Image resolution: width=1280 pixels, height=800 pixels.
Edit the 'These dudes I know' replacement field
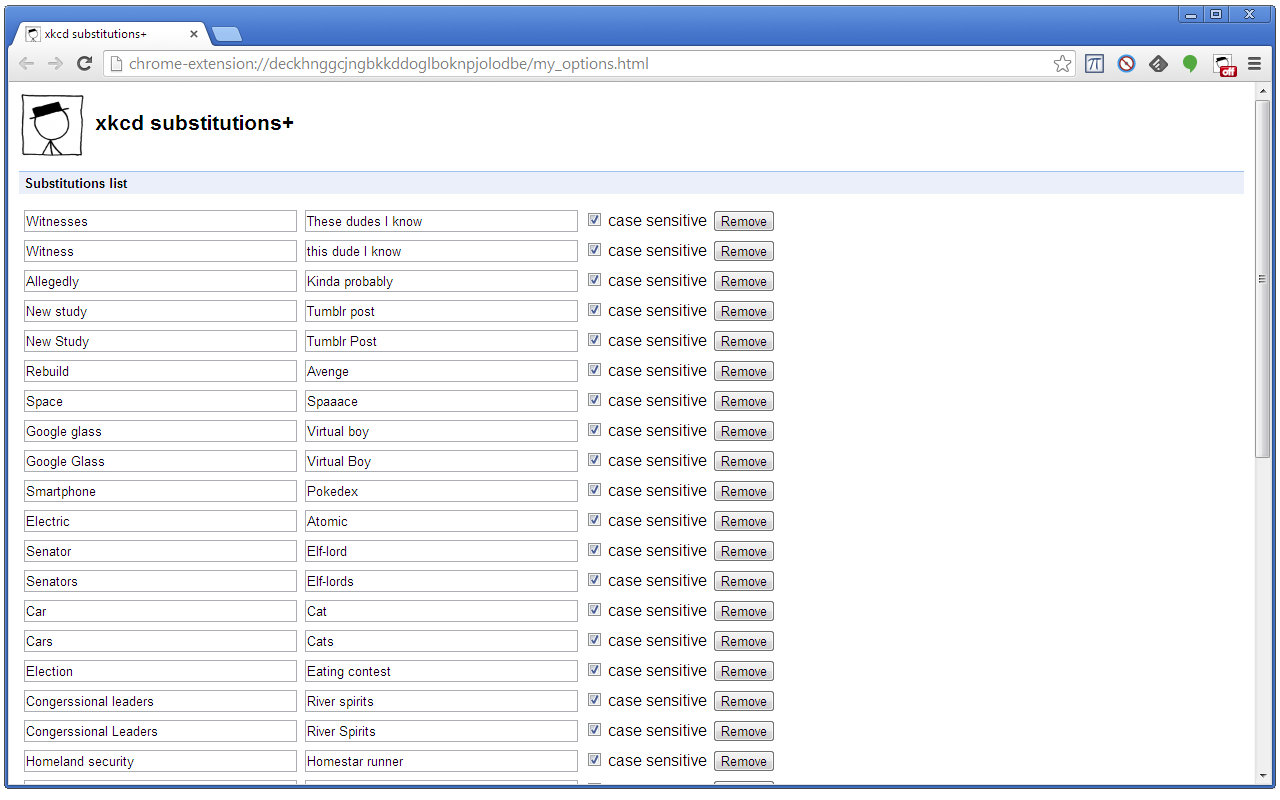441,221
